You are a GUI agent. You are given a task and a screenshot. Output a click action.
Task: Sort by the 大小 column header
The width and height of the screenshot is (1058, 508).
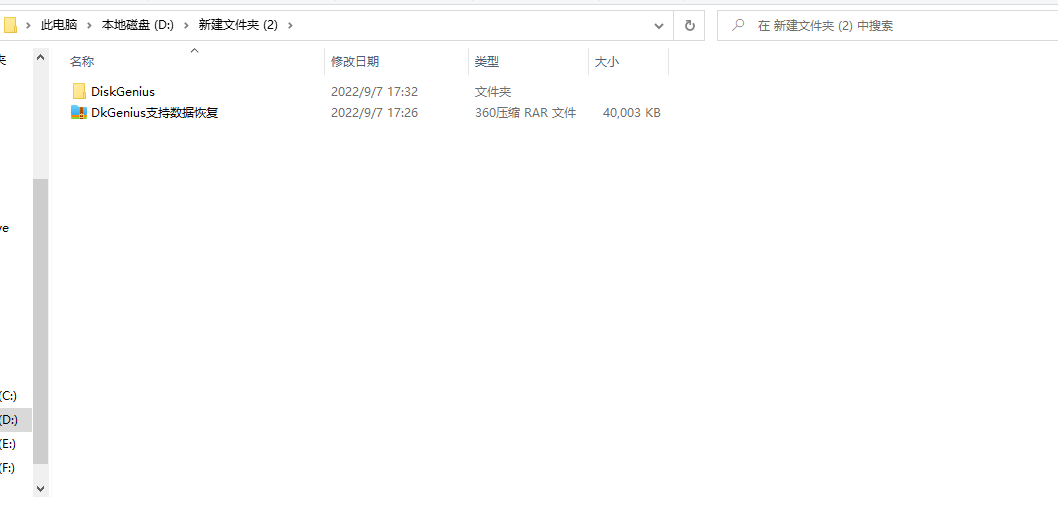[607, 62]
